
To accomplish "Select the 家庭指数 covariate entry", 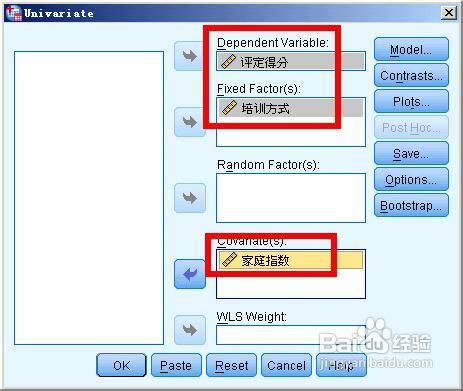I will (x=291, y=260).
